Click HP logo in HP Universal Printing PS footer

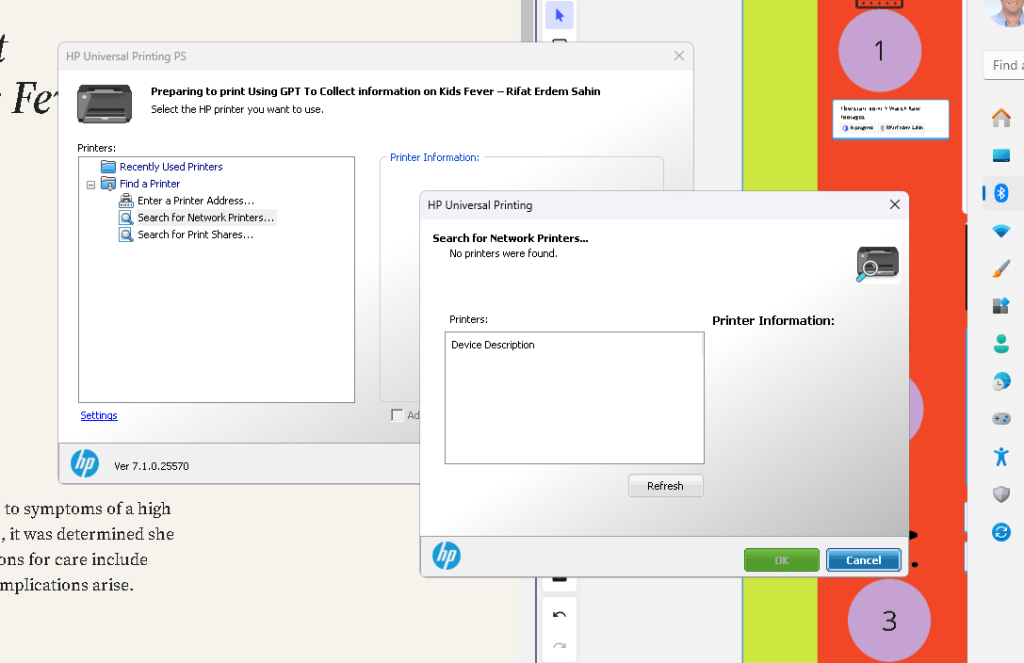point(85,464)
